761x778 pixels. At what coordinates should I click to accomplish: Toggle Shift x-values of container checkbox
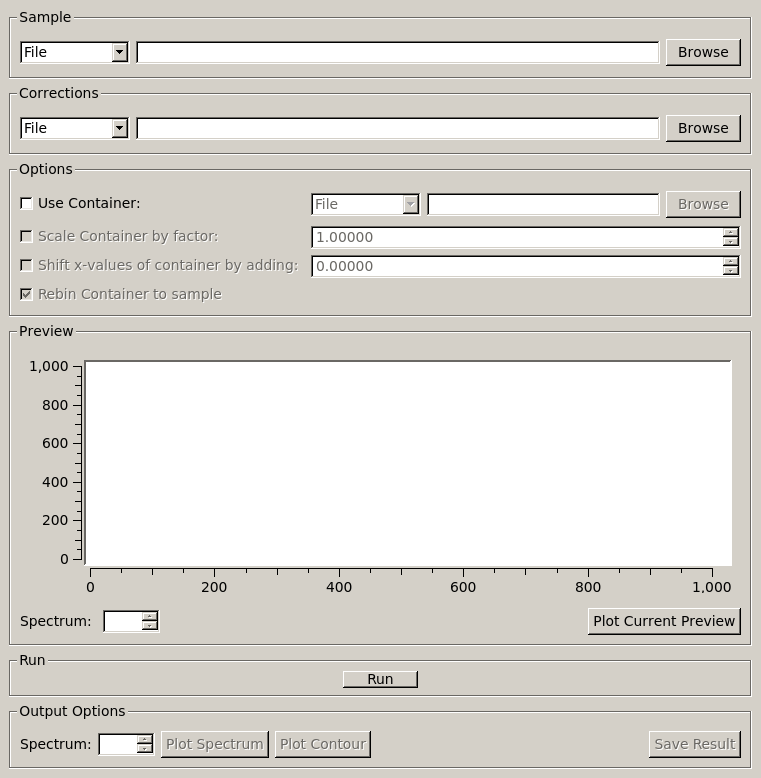click(27, 266)
